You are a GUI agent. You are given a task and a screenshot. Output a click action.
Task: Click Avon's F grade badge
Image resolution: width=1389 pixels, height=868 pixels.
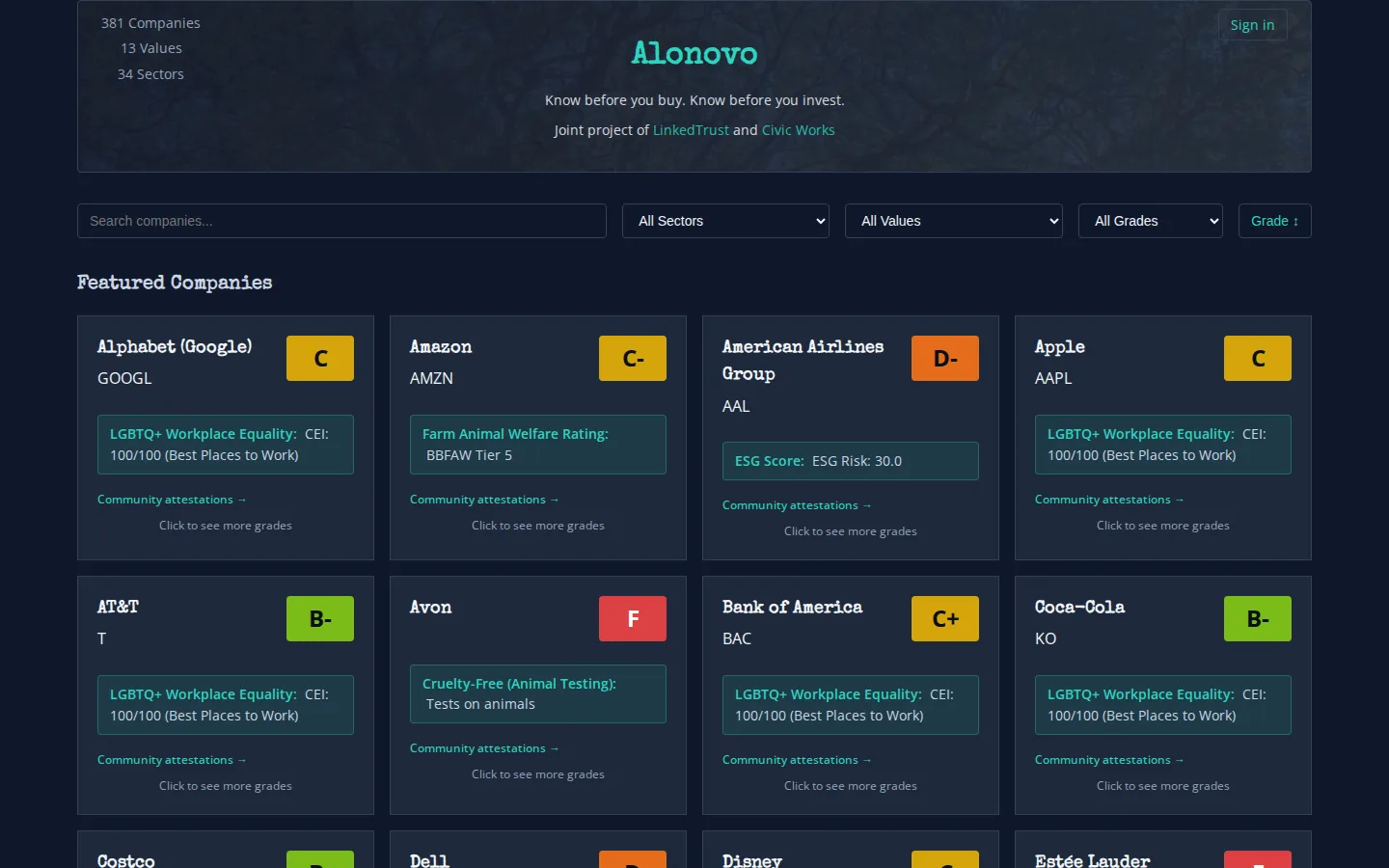point(633,618)
